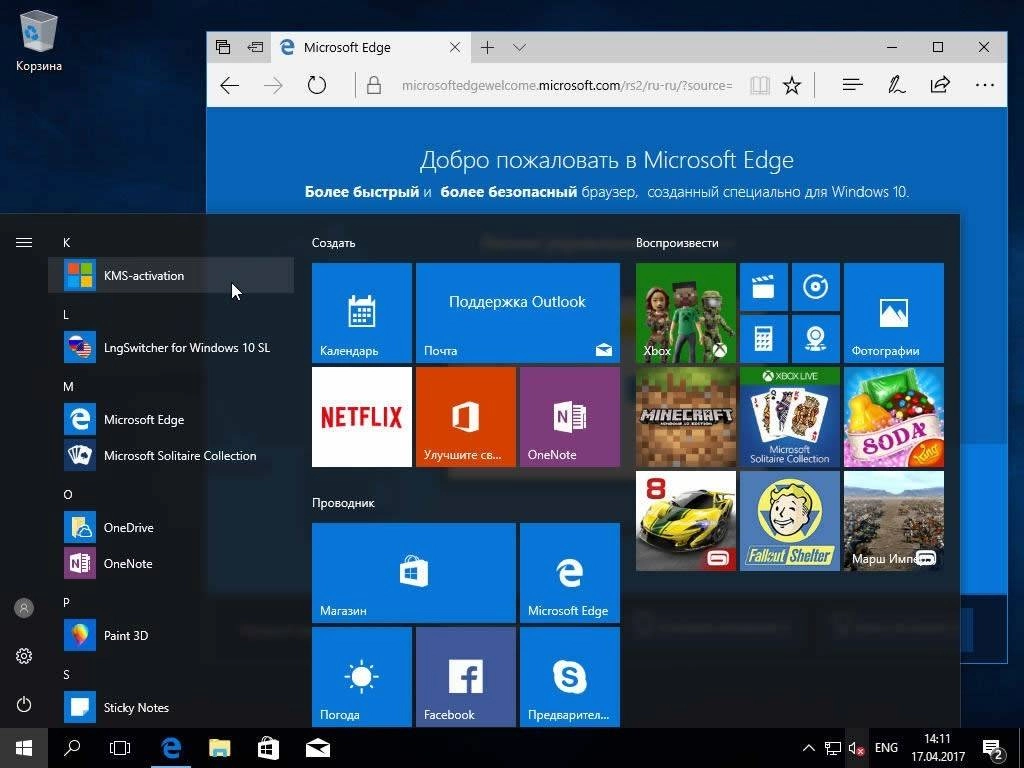The image size is (1024, 768).
Task: Expand the tab preview chevron in Edge
Action: (519, 48)
